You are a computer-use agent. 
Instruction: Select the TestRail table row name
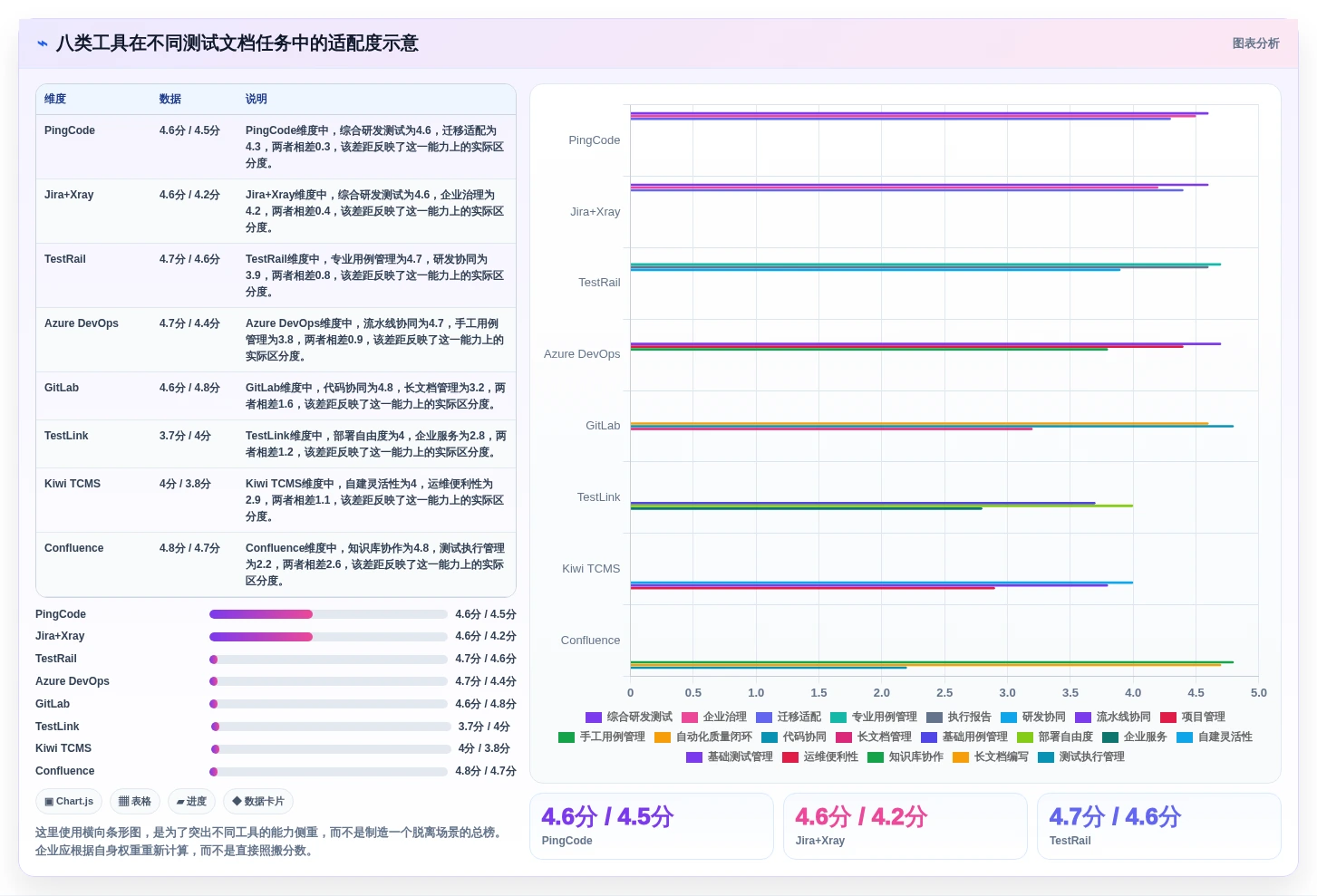(65, 259)
